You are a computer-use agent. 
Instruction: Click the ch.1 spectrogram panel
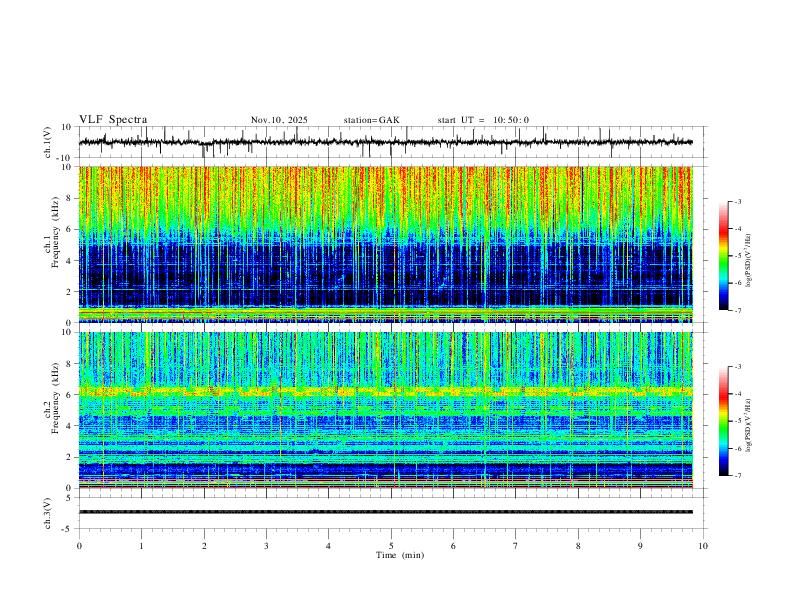386,244
